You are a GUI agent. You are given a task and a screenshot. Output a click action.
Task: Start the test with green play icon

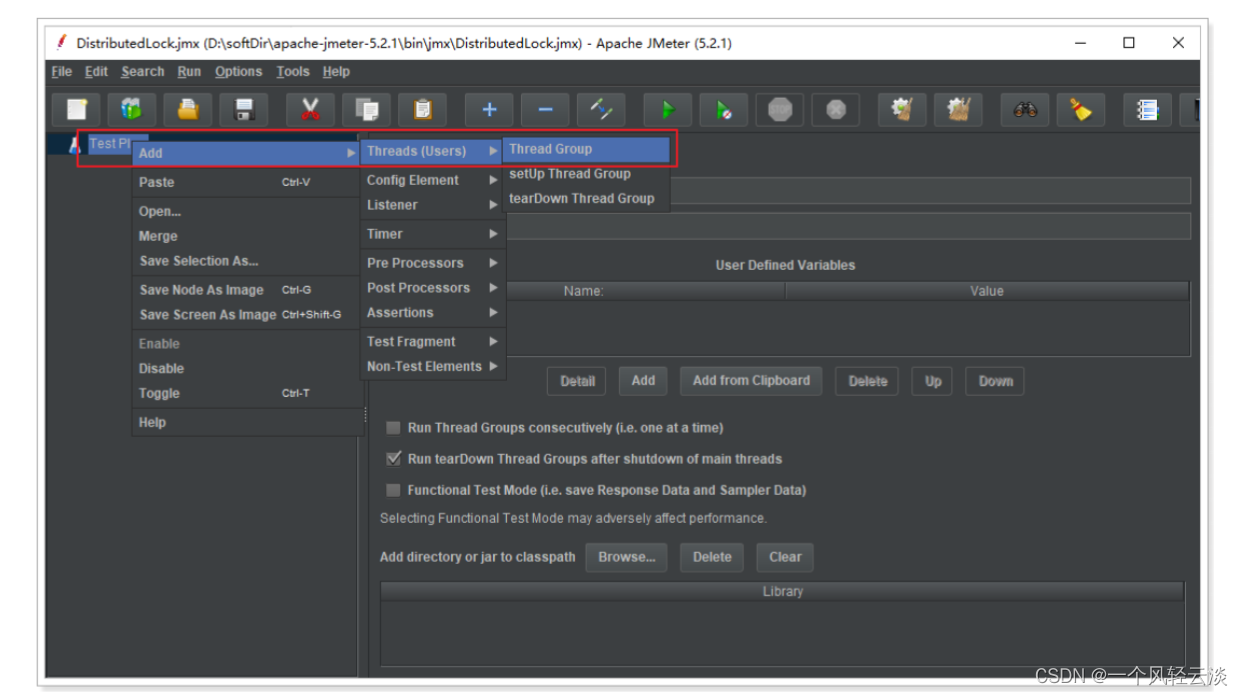[x=668, y=109]
